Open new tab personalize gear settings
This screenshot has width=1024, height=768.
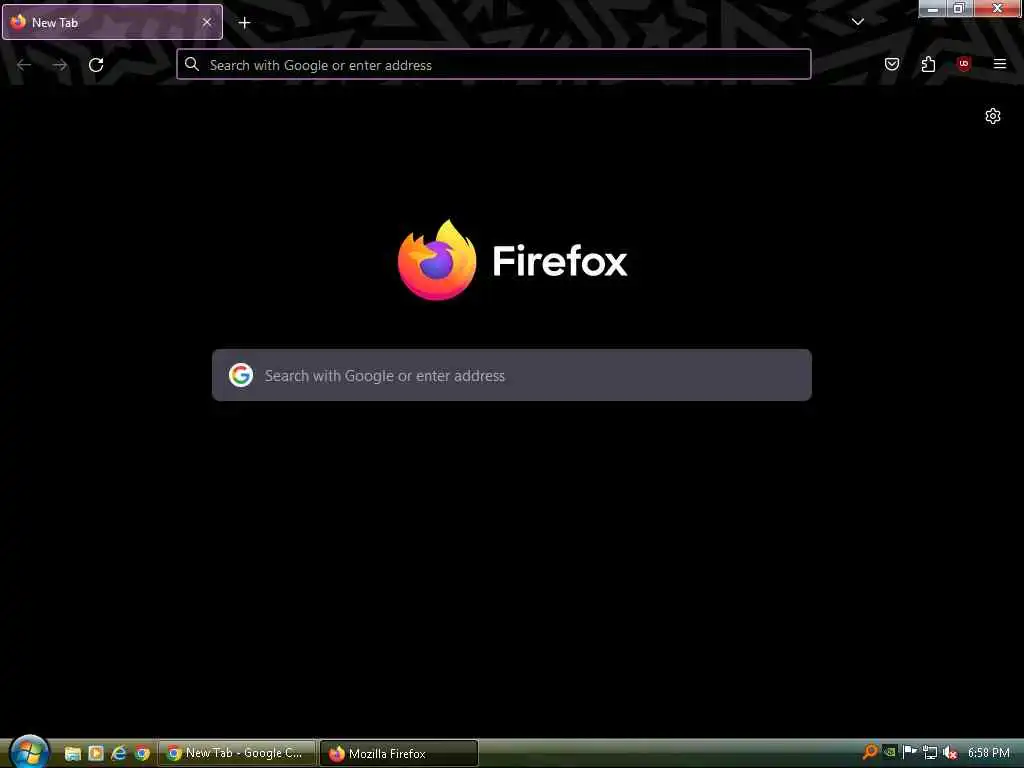coord(993,116)
